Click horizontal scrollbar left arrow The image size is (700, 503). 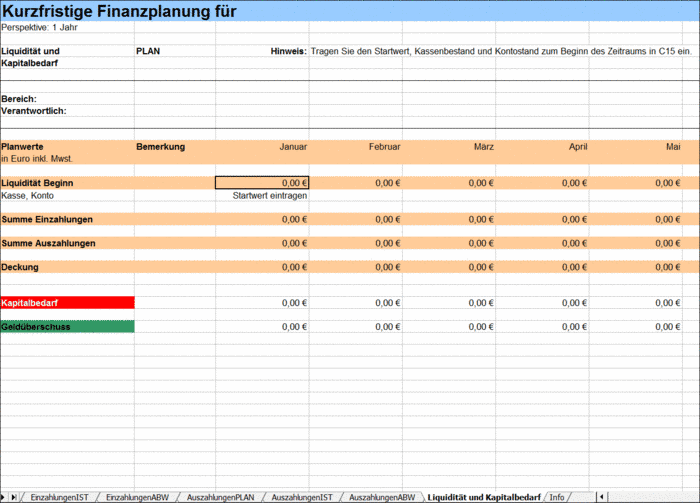click(601, 497)
